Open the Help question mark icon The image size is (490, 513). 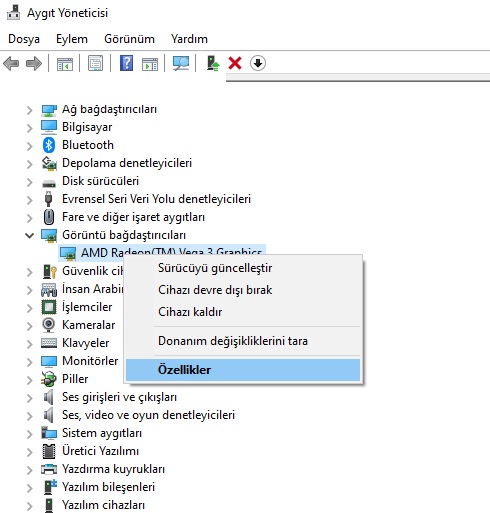[126, 63]
